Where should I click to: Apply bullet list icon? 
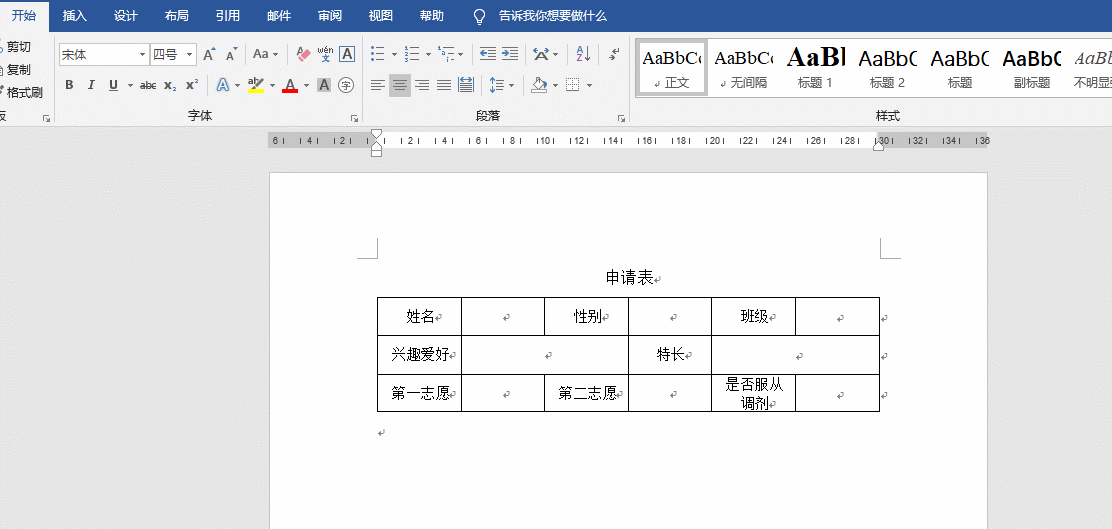pyautogui.click(x=378, y=54)
